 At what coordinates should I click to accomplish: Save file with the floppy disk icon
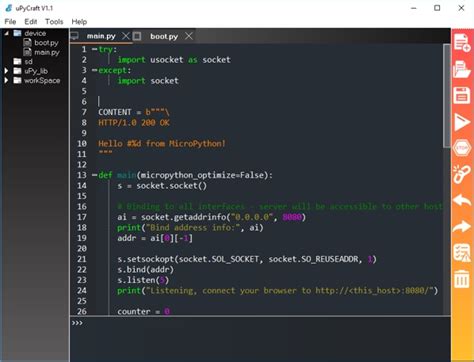point(462,96)
